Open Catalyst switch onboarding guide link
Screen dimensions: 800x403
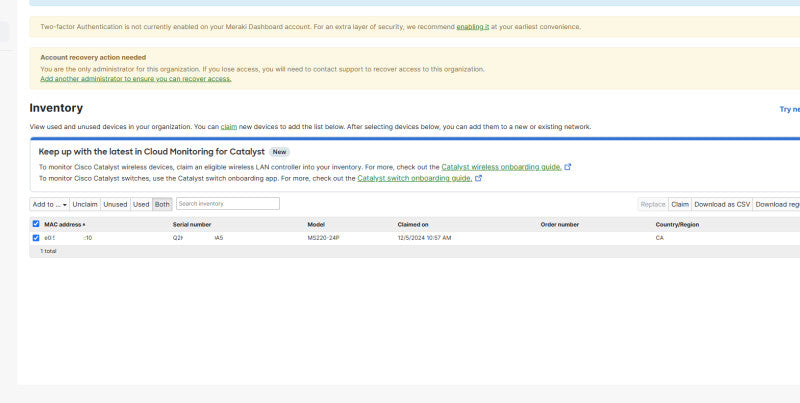click(x=415, y=178)
